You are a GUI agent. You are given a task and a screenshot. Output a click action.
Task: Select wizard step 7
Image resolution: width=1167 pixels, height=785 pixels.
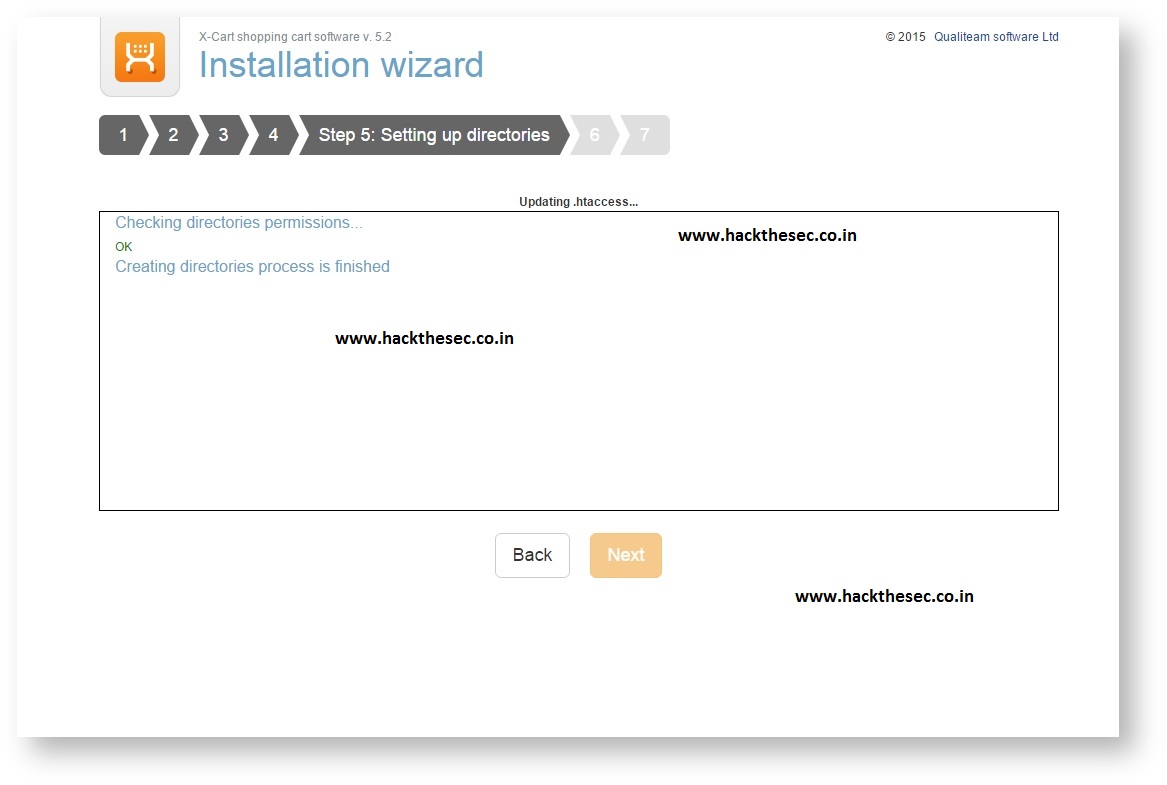(645, 135)
